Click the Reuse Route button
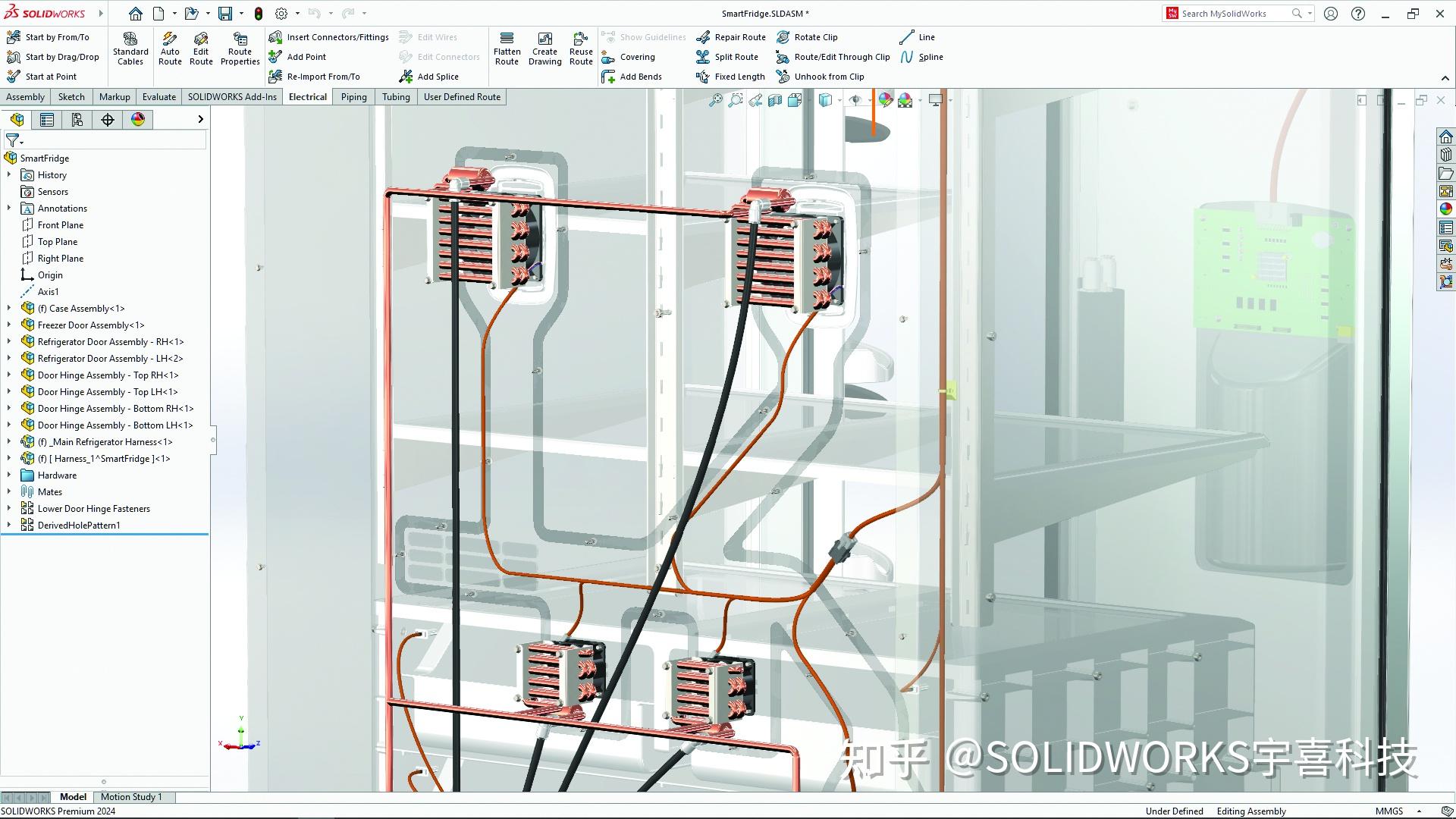 point(581,47)
